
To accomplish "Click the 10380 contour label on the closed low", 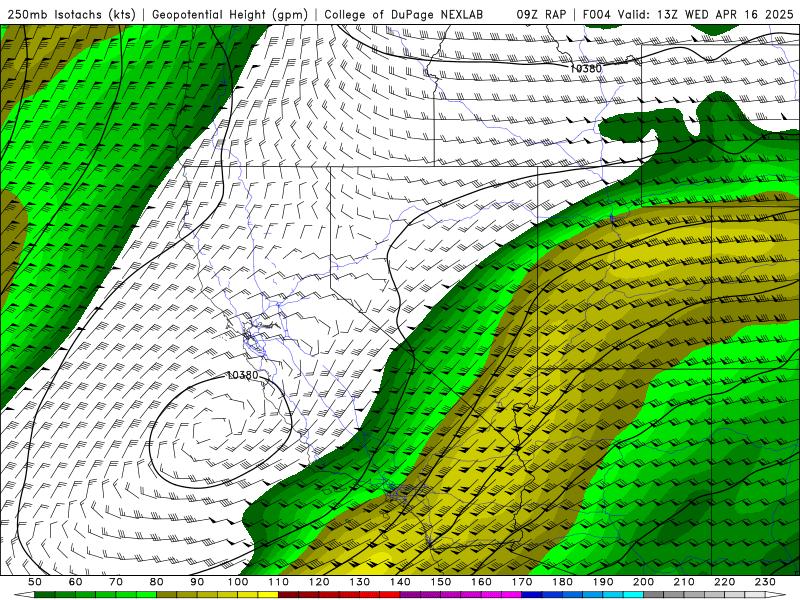I will coord(242,375).
